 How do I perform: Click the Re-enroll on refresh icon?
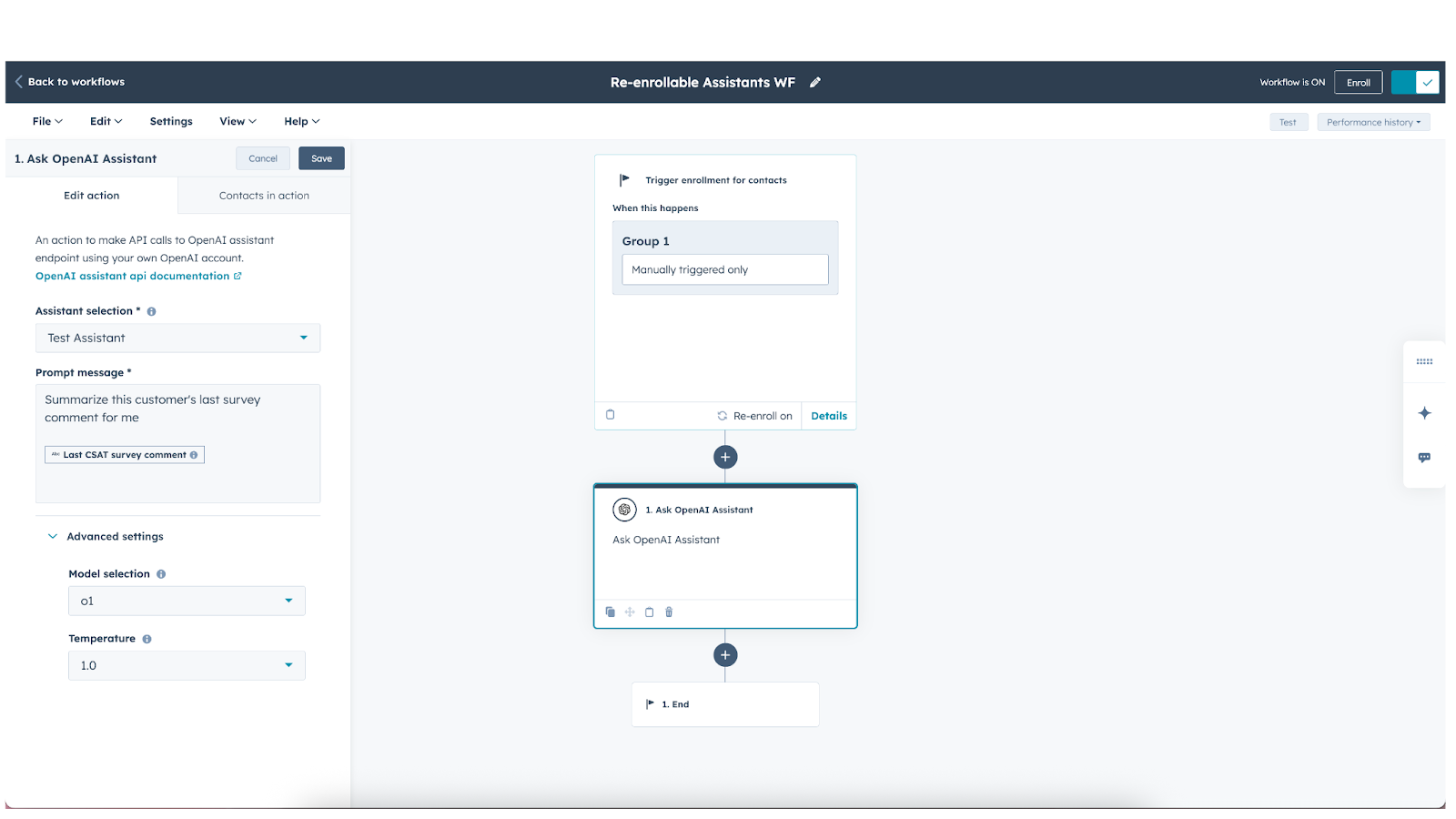722,416
